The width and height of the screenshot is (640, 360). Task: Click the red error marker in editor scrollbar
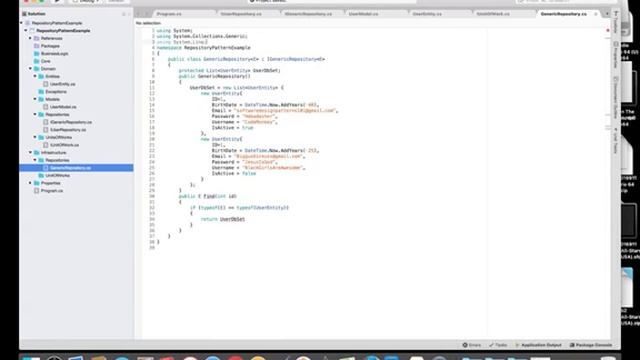point(607,30)
